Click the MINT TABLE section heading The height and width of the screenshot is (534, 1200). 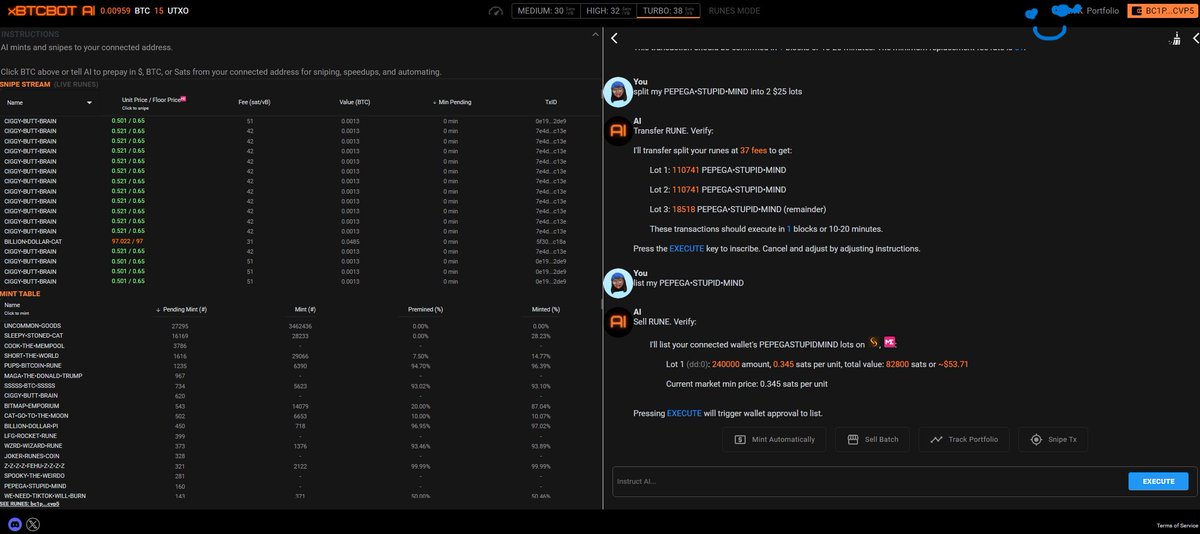(20, 293)
